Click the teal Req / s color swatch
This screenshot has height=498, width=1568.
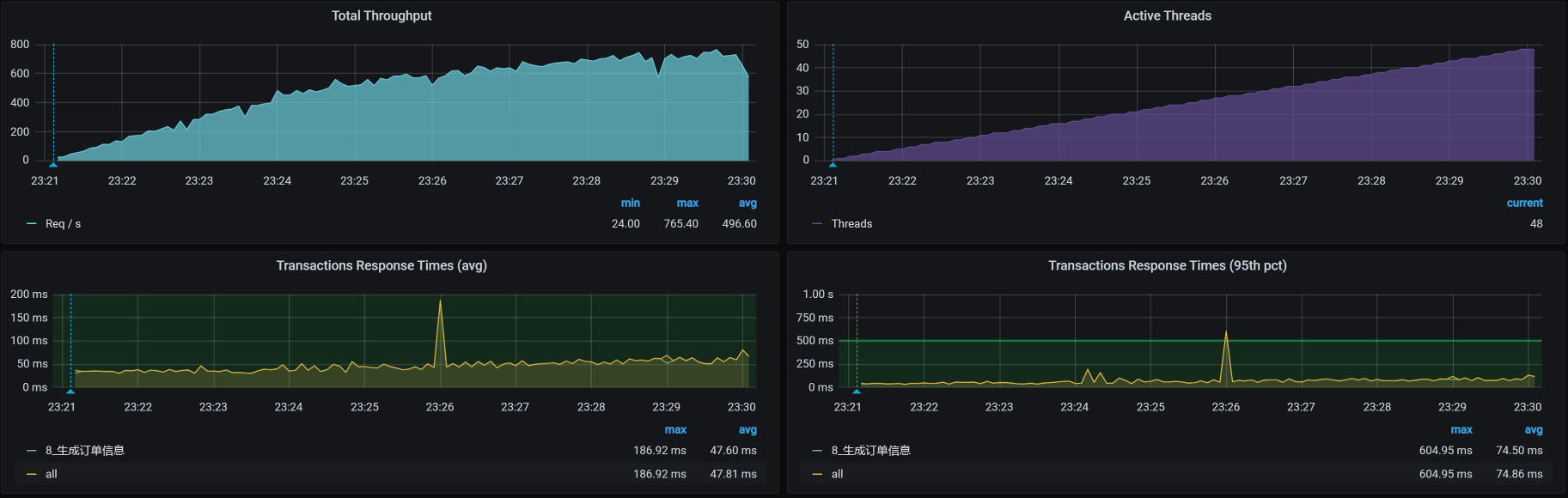tap(32, 224)
